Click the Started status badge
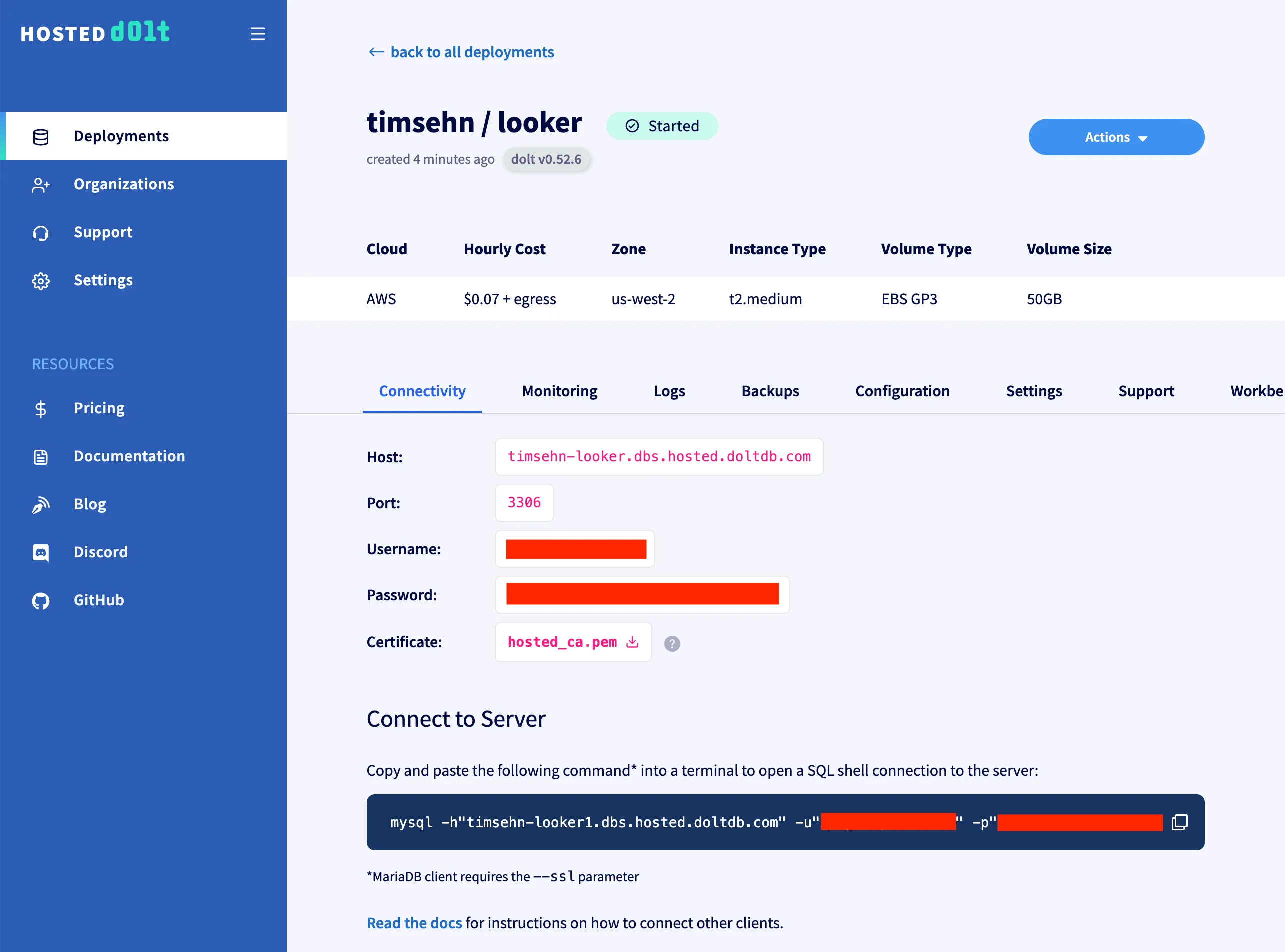1285x952 pixels. (662, 125)
